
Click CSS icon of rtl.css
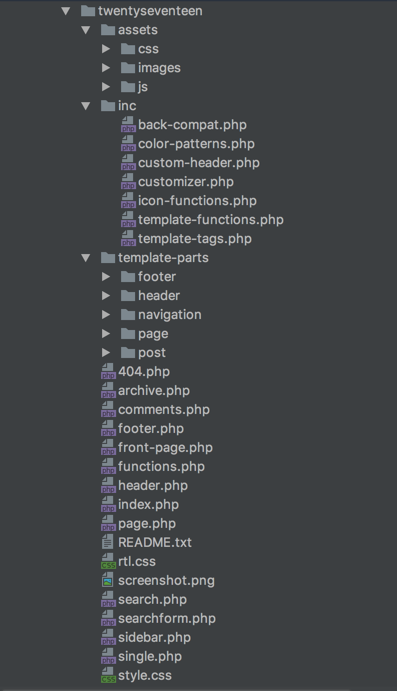click(x=108, y=561)
